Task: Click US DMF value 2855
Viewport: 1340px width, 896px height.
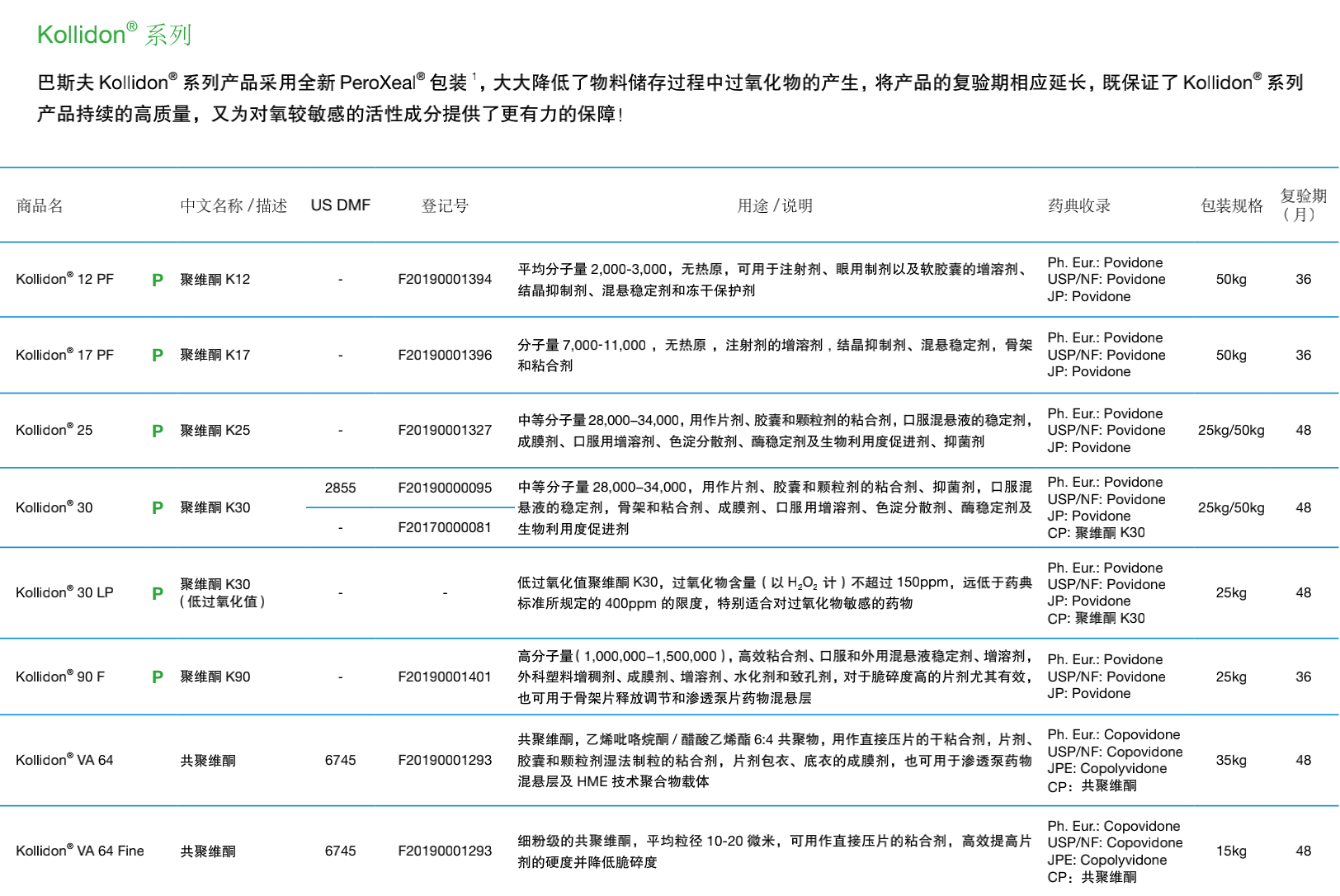Action: [x=341, y=488]
